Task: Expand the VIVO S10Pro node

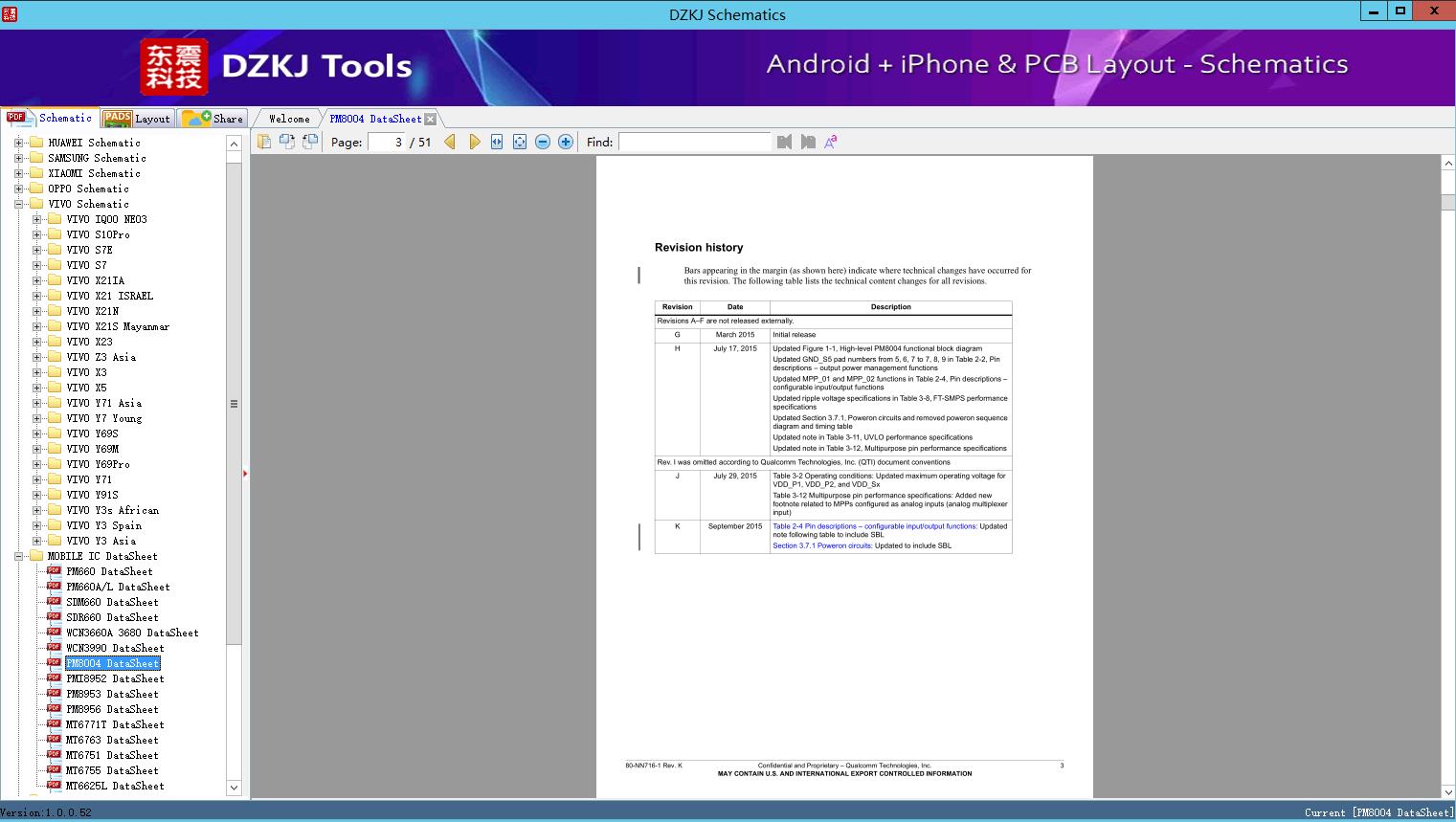Action: [x=36, y=234]
